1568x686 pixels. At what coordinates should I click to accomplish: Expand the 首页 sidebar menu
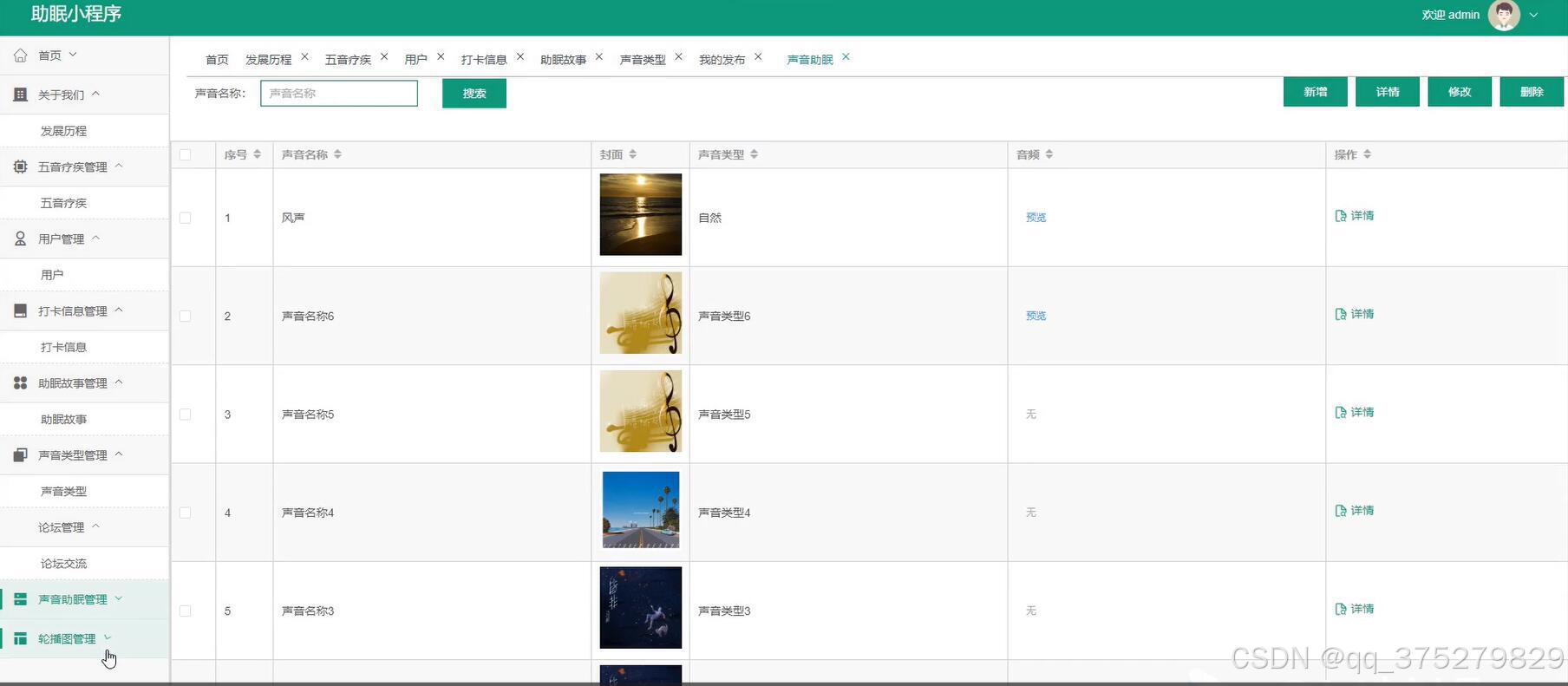[x=73, y=55]
